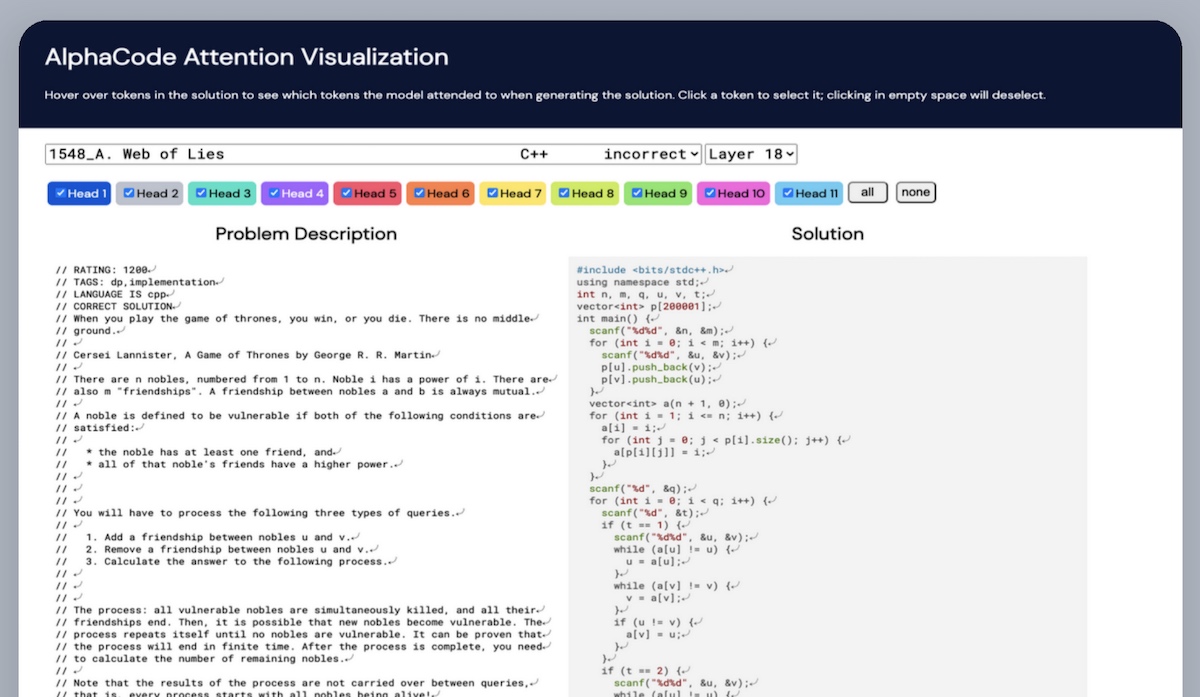Viewport: 1200px width, 697px height.
Task: Click the "TAGS: dp,implementation" line
Action: (144, 282)
